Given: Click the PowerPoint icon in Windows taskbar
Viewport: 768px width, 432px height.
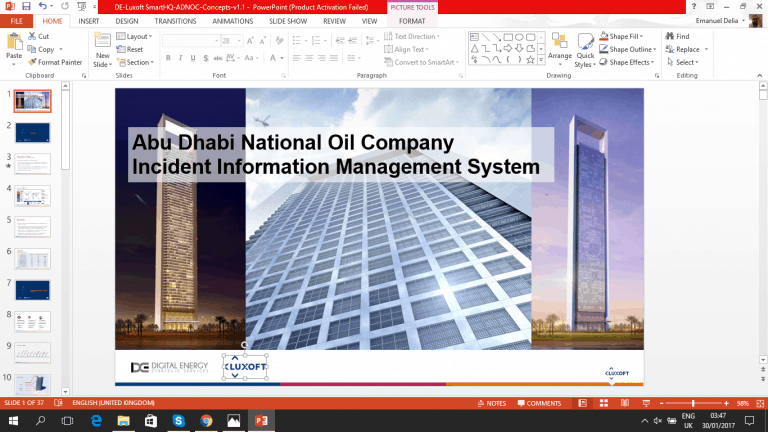Looking at the screenshot, I should point(261,422).
